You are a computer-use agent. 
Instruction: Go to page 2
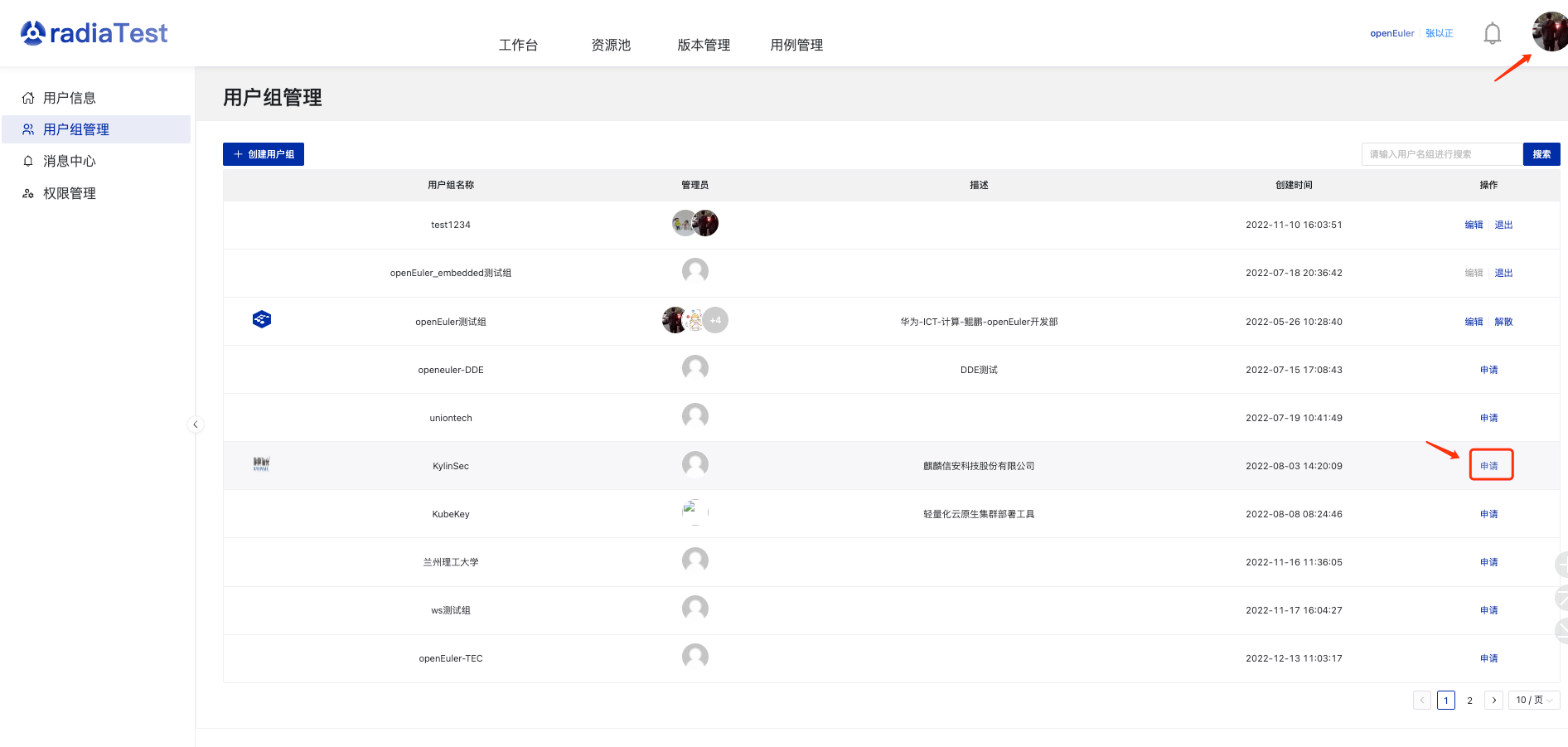[x=1469, y=701]
